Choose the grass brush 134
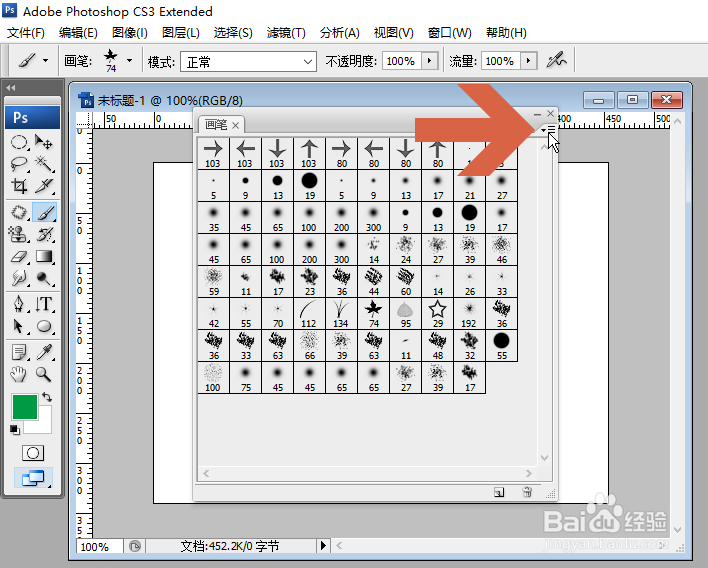The image size is (708, 568). click(341, 314)
